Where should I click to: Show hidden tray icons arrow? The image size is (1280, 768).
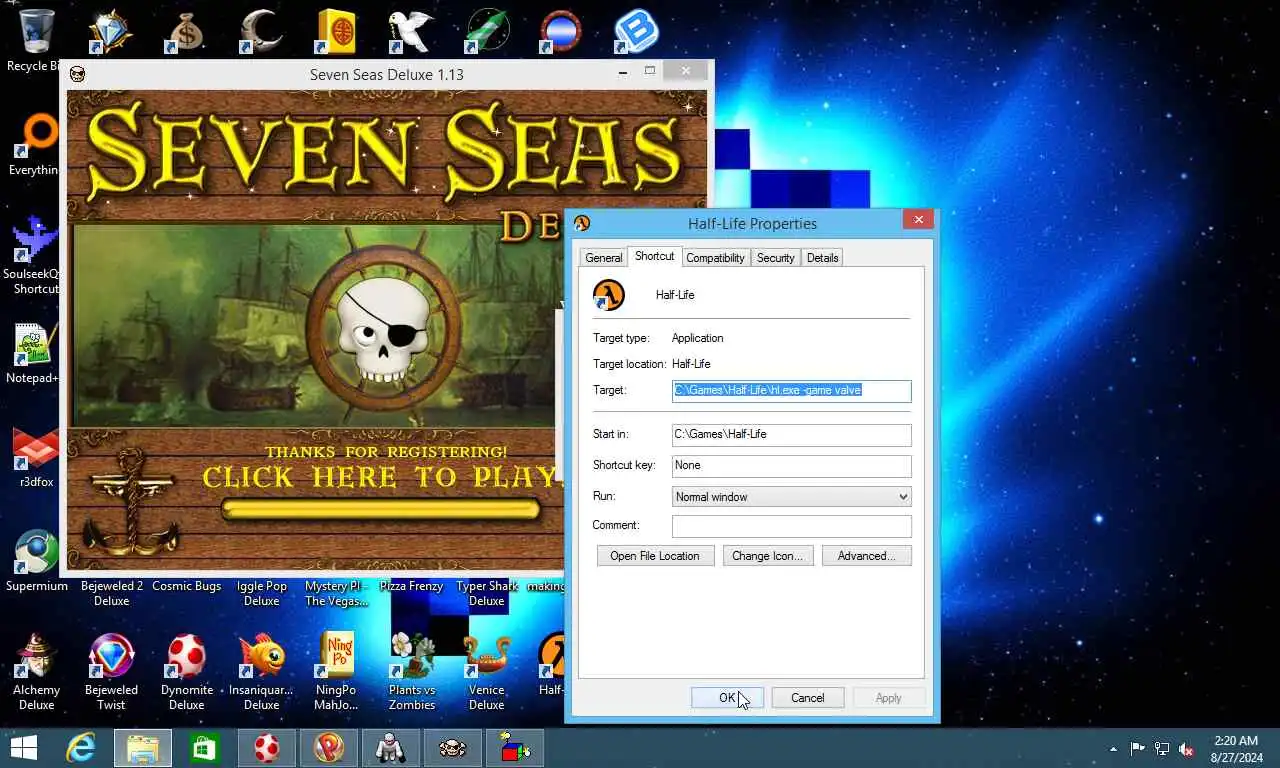click(1113, 749)
